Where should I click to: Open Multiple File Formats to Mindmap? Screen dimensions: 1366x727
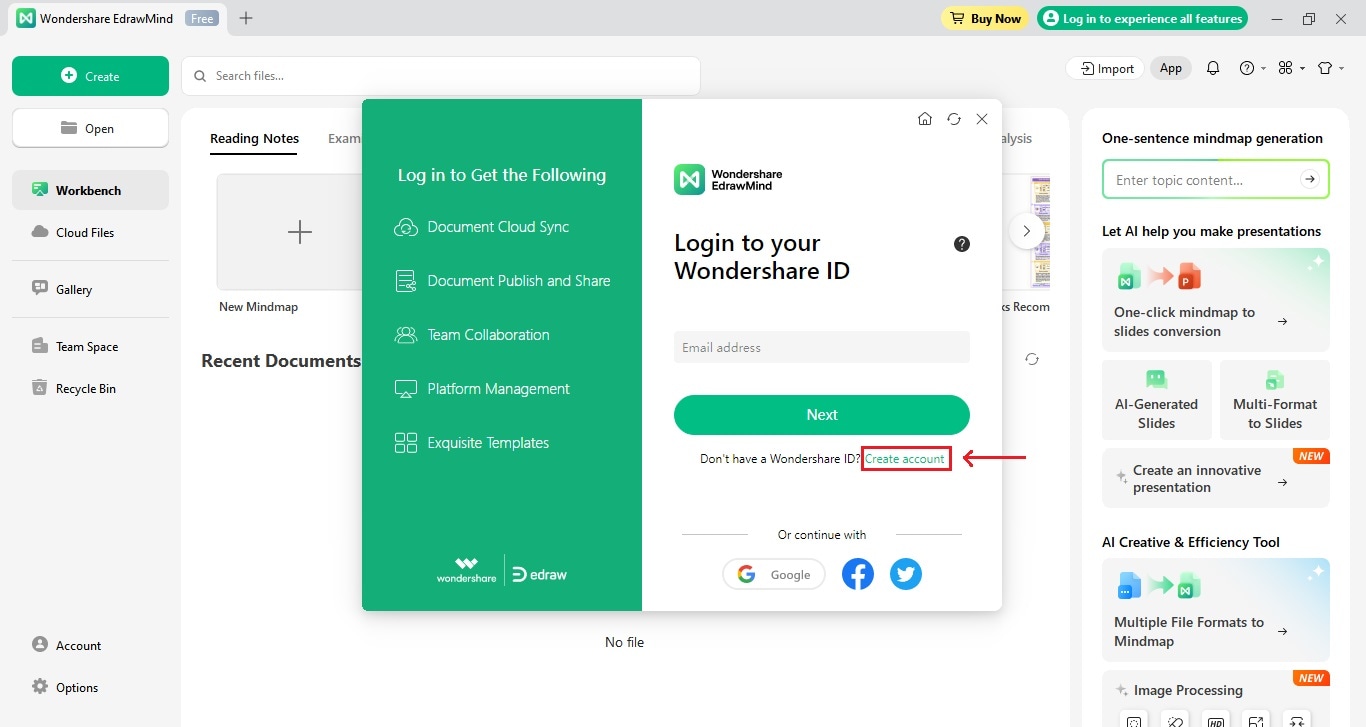coord(1216,610)
